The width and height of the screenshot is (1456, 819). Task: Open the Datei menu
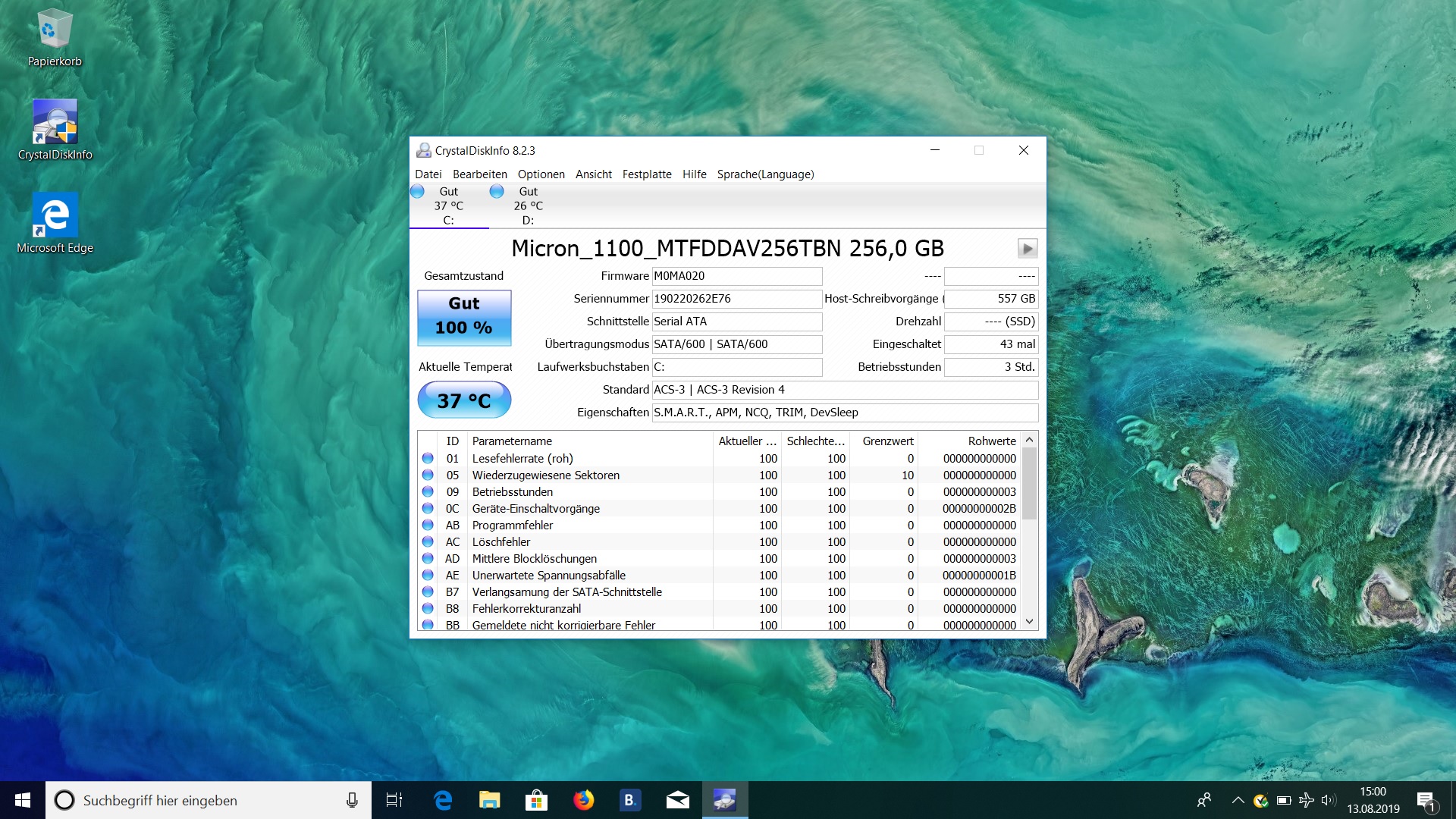tap(428, 174)
